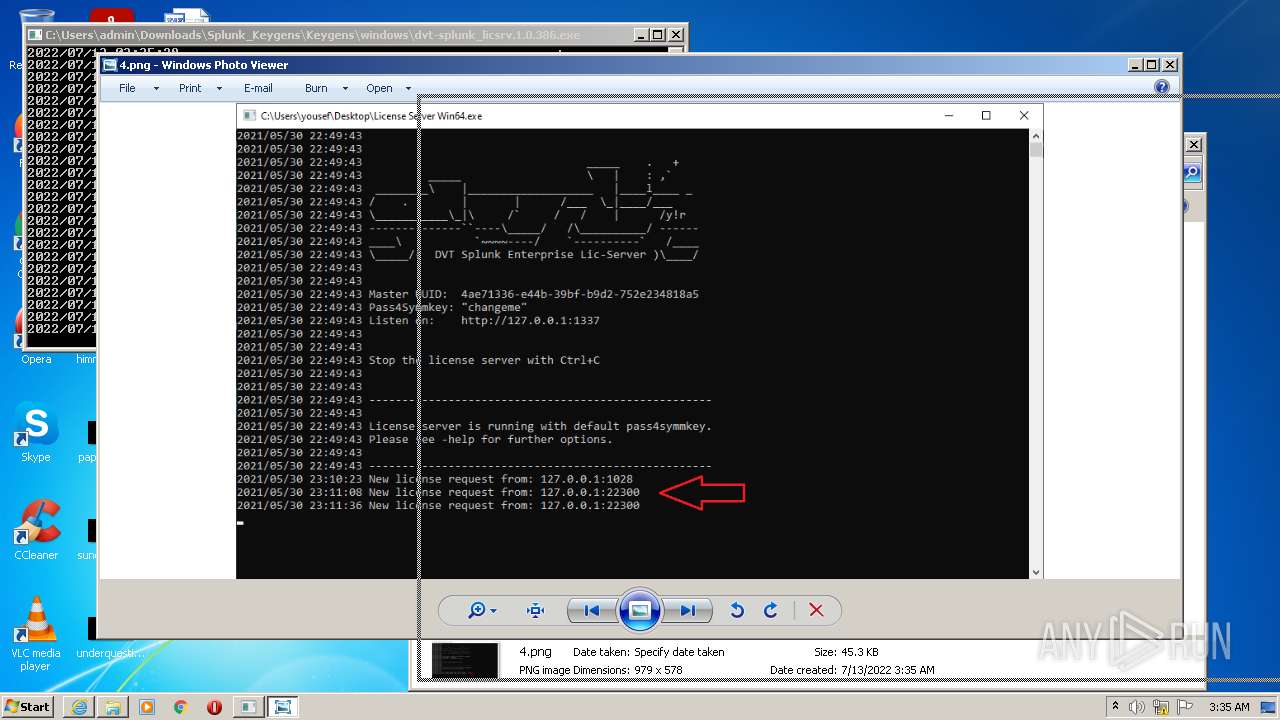The width and height of the screenshot is (1280, 720).
Task: Click 'Date created: 7/13/2022 3:35 AM' text
Action: point(852,670)
